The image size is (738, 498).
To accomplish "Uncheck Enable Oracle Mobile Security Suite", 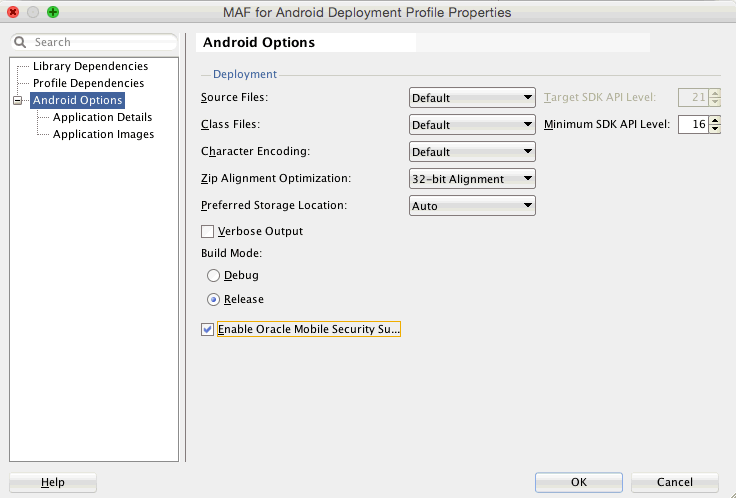I will [x=208, y=329].
